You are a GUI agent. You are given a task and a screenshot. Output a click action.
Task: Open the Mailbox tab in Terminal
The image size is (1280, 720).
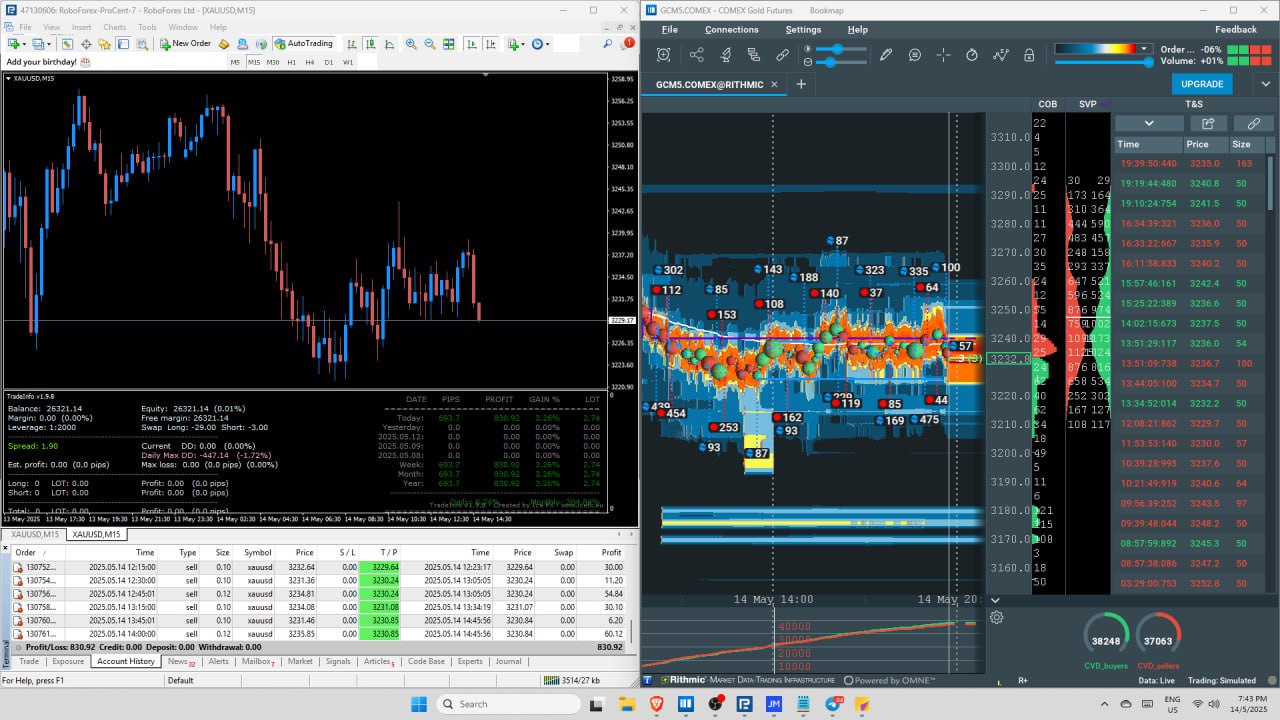258,661
